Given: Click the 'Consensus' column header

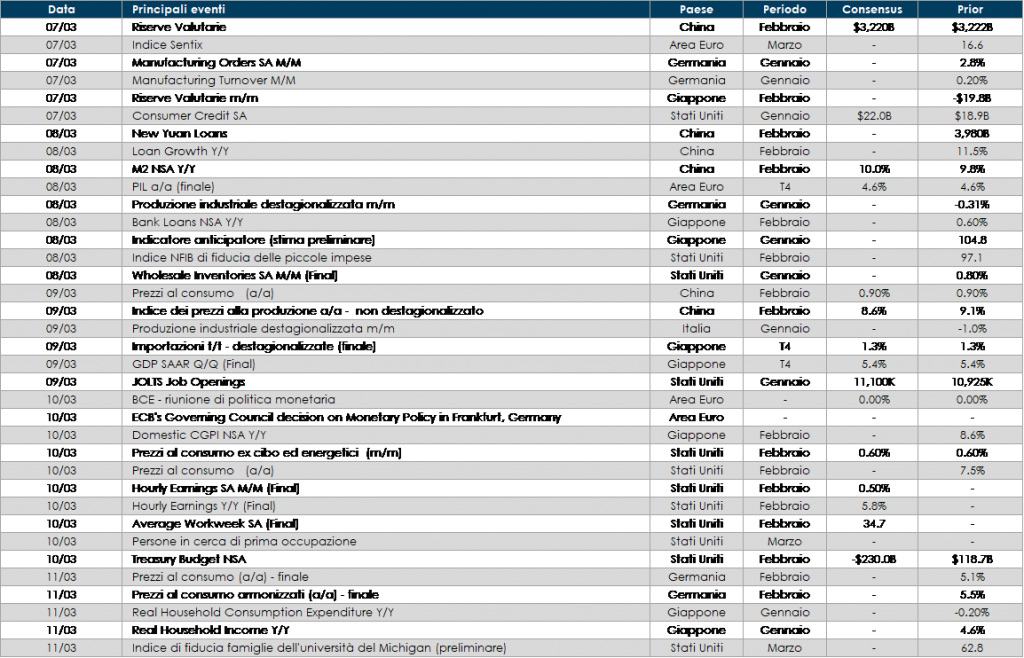Looking at the screenshot, I should (x=872, y=9).
